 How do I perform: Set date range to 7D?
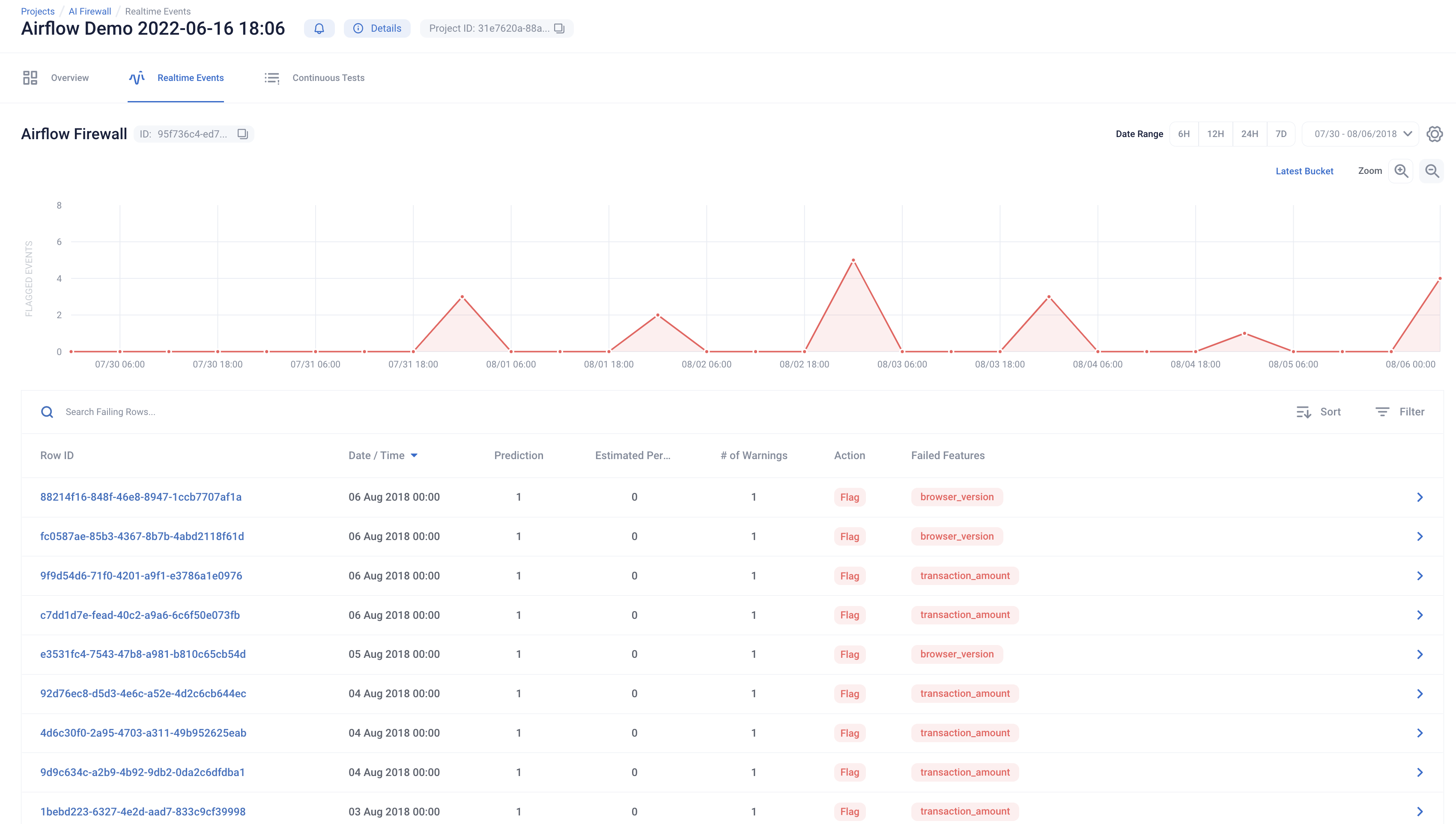pos(1281,134)
